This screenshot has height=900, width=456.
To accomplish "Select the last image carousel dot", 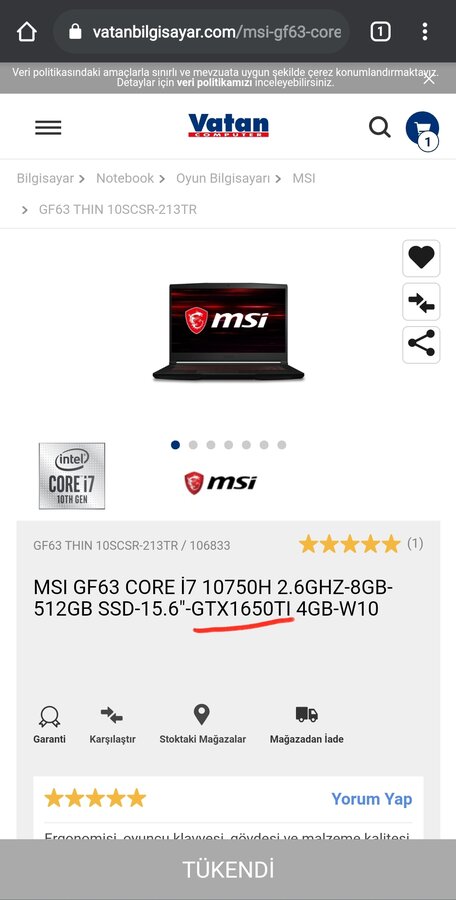I will 281,445.
